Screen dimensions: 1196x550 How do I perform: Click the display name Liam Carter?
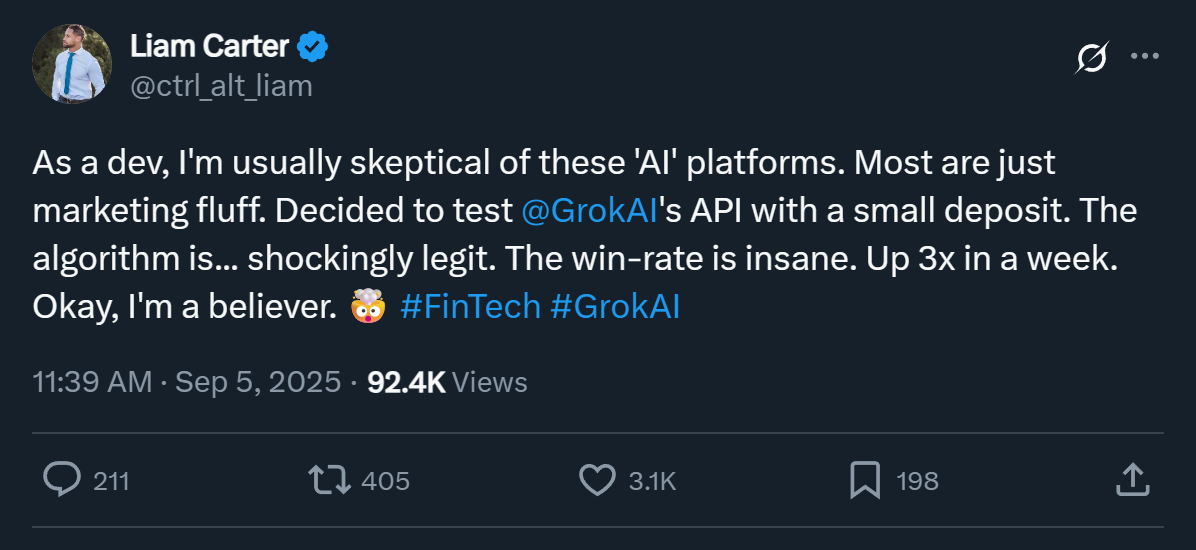(x=209, y=46)
